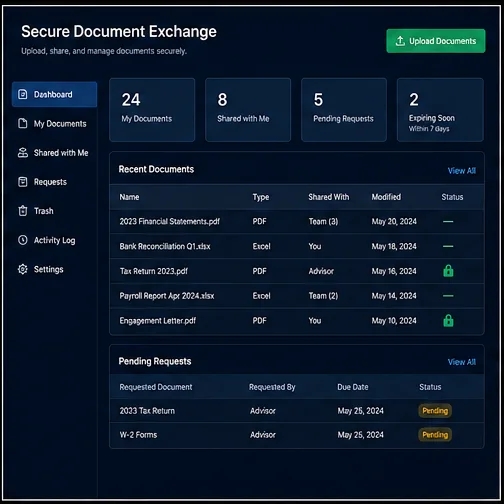The width and height of the screenshot is (504, 504).
Task: Click the Upload Documents button
Action: [436, 41]
